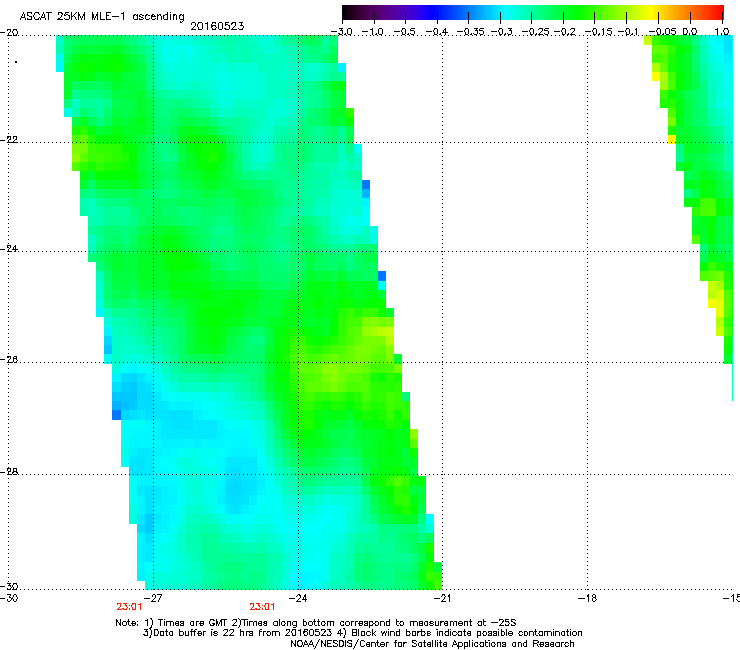Viewport: 740px width, 650px height.
Task: Select longitude axis label -21
Action: pos(442,598)
